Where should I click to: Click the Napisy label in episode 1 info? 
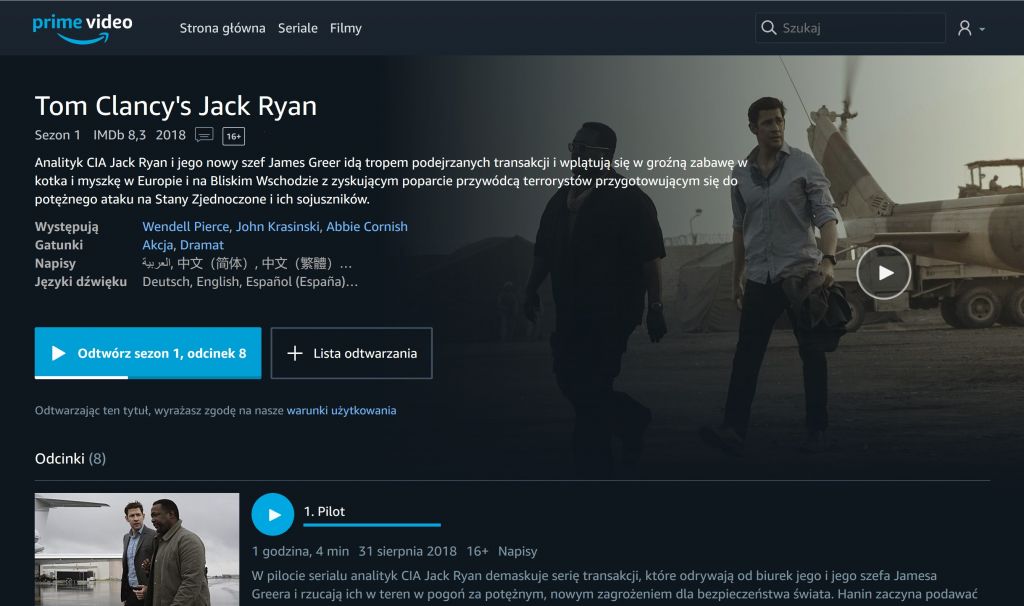[517, 551]
